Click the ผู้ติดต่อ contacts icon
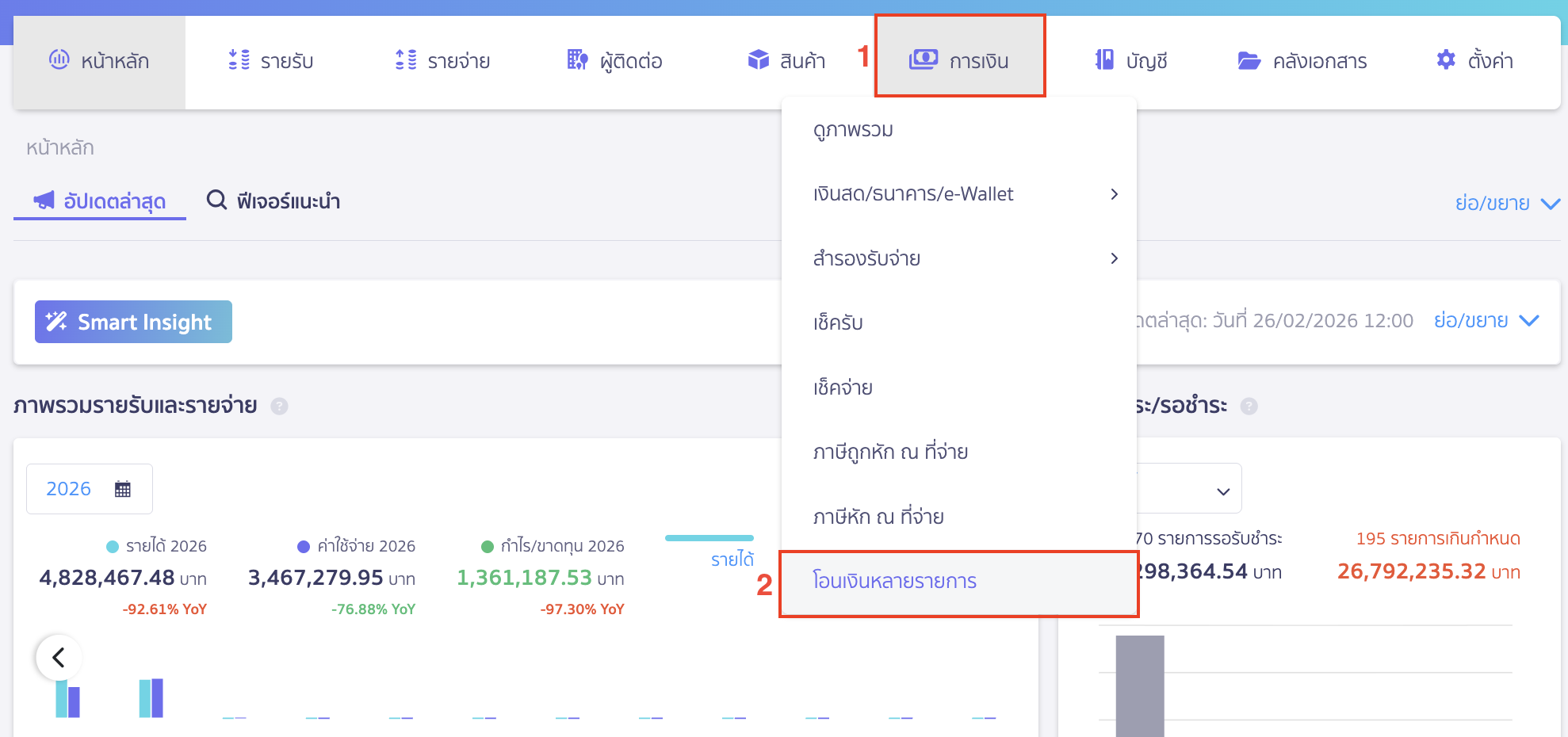The width and height of the screenshot is (1568, 737). pos(576,60)
